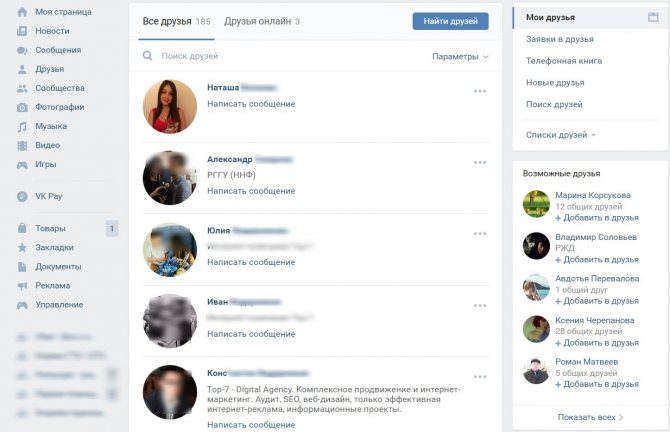
Task: Click the Сообщения speech bubble icon
Action: tap(22, 50)
